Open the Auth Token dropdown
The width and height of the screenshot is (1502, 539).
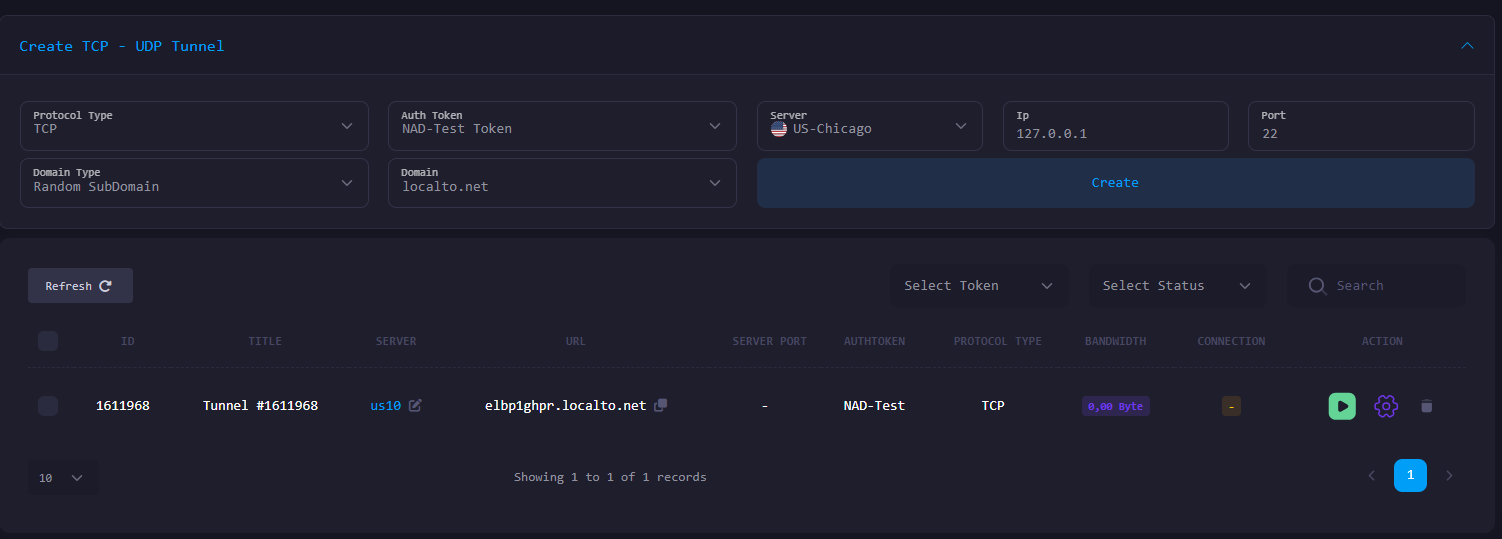tap(562, 126)
